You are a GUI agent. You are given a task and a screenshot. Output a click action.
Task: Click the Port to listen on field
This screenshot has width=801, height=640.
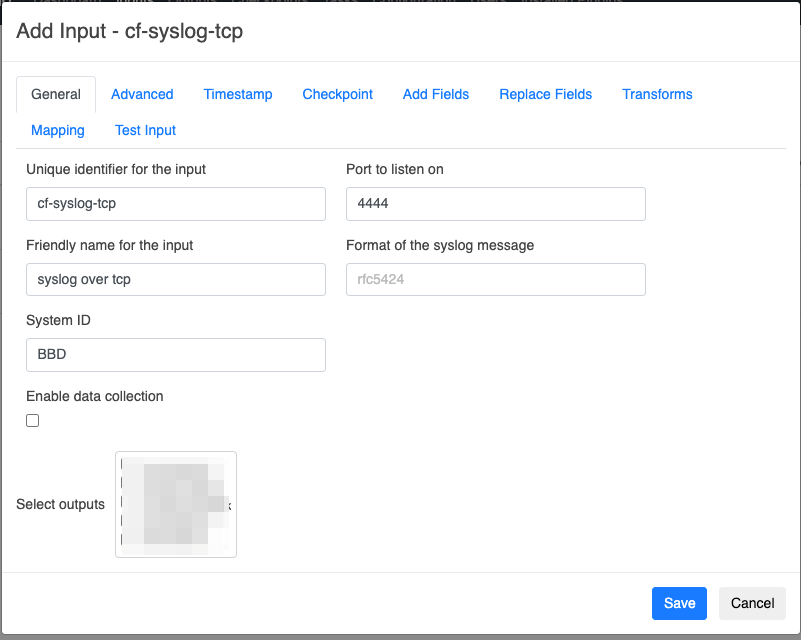(x=495, y=204)
